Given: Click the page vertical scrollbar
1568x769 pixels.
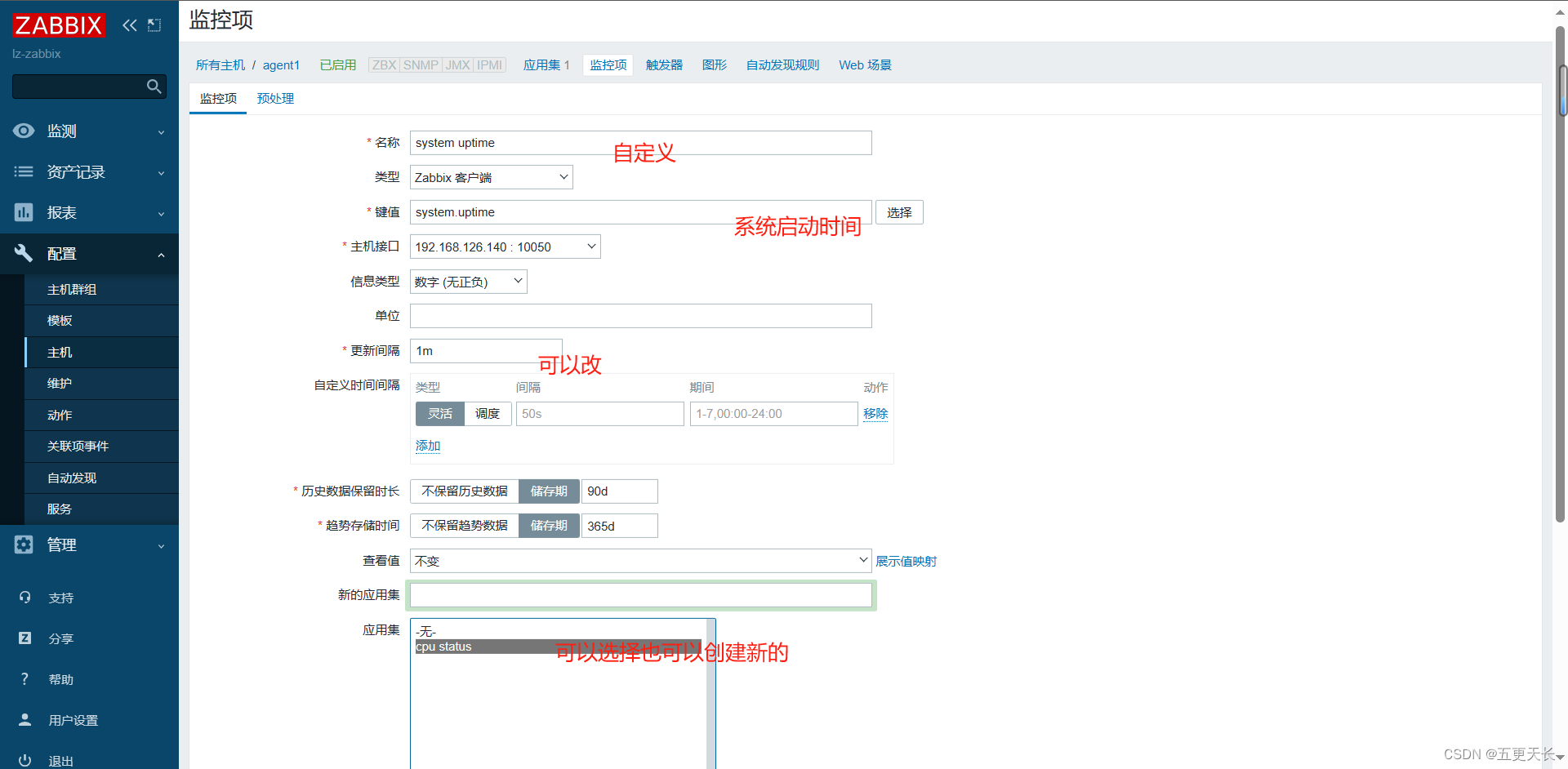Looking at the screenshot, I should (1561, 273).
